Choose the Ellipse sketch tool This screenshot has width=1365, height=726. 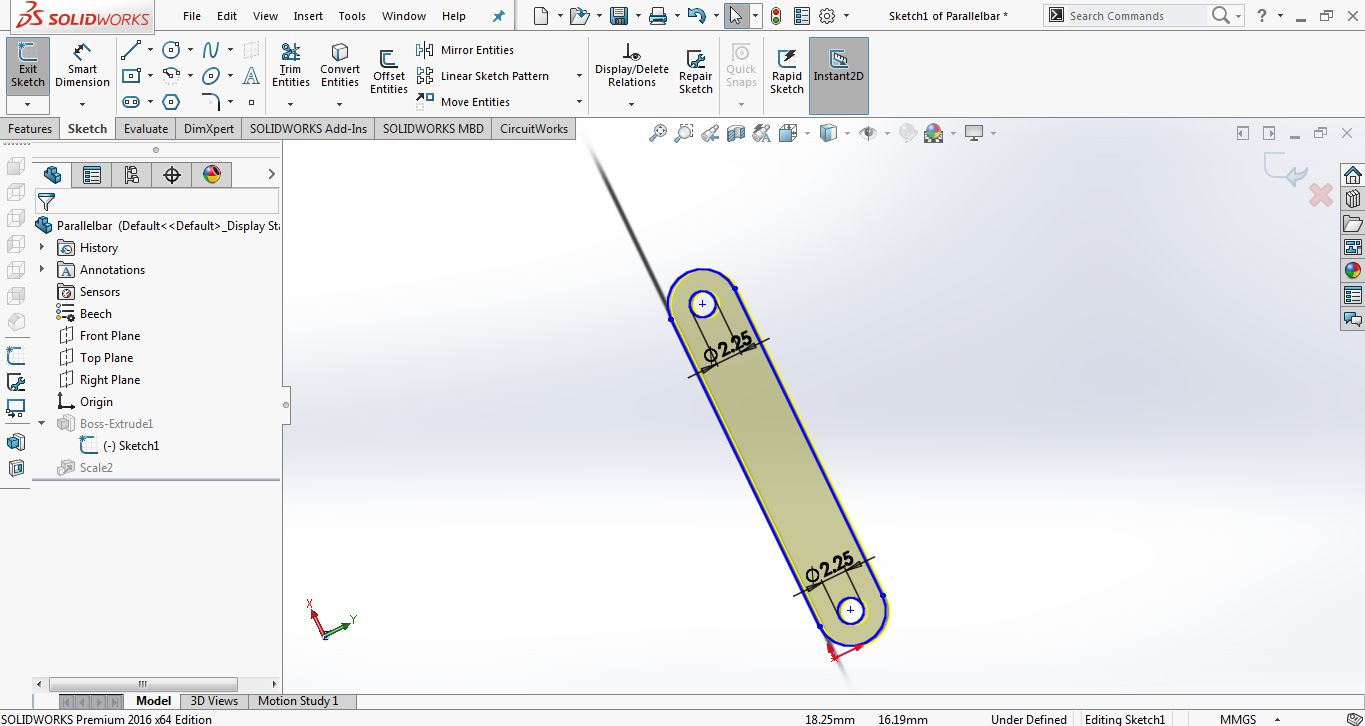211,76
